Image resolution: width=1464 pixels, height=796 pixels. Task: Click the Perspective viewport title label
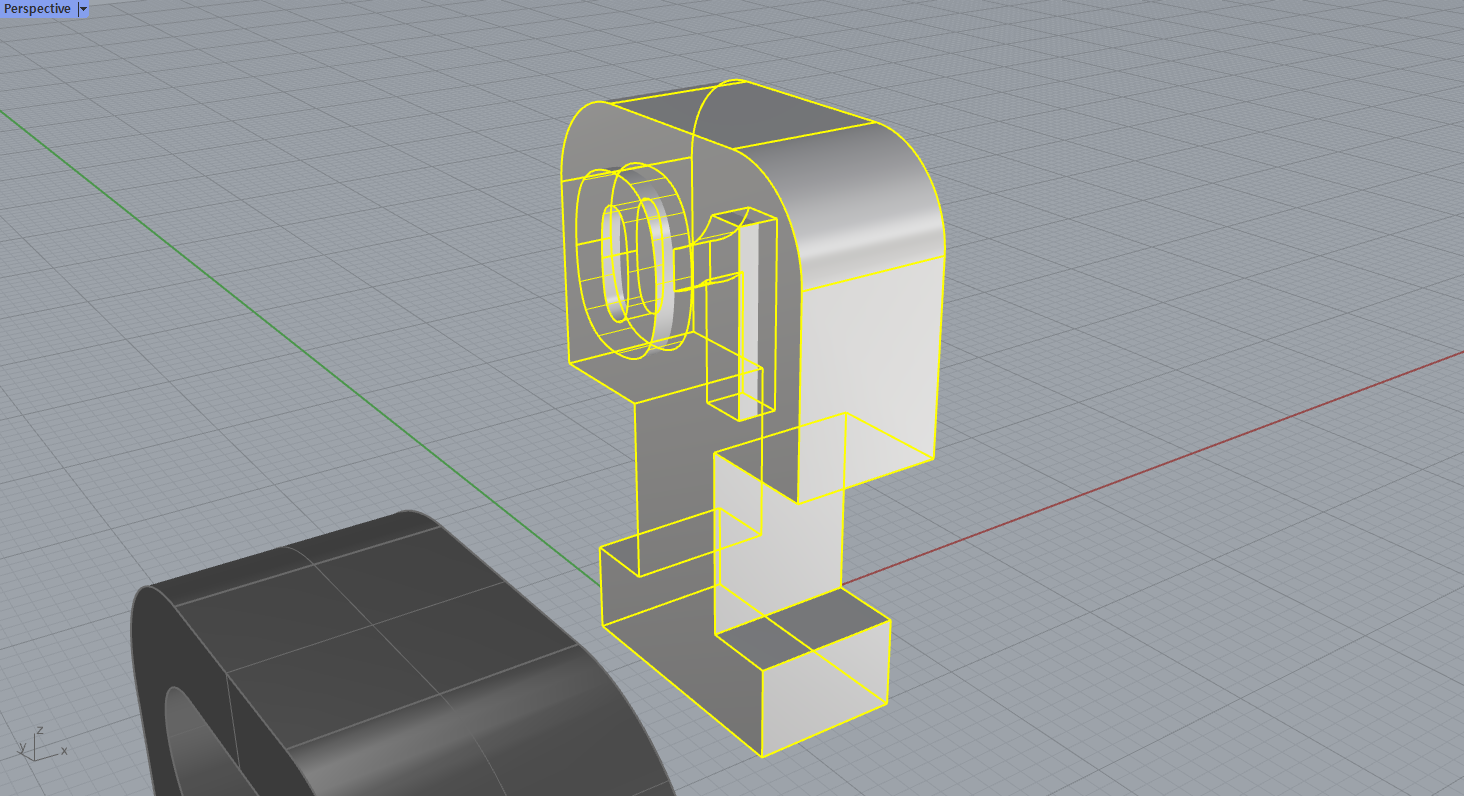pos(37,9)
